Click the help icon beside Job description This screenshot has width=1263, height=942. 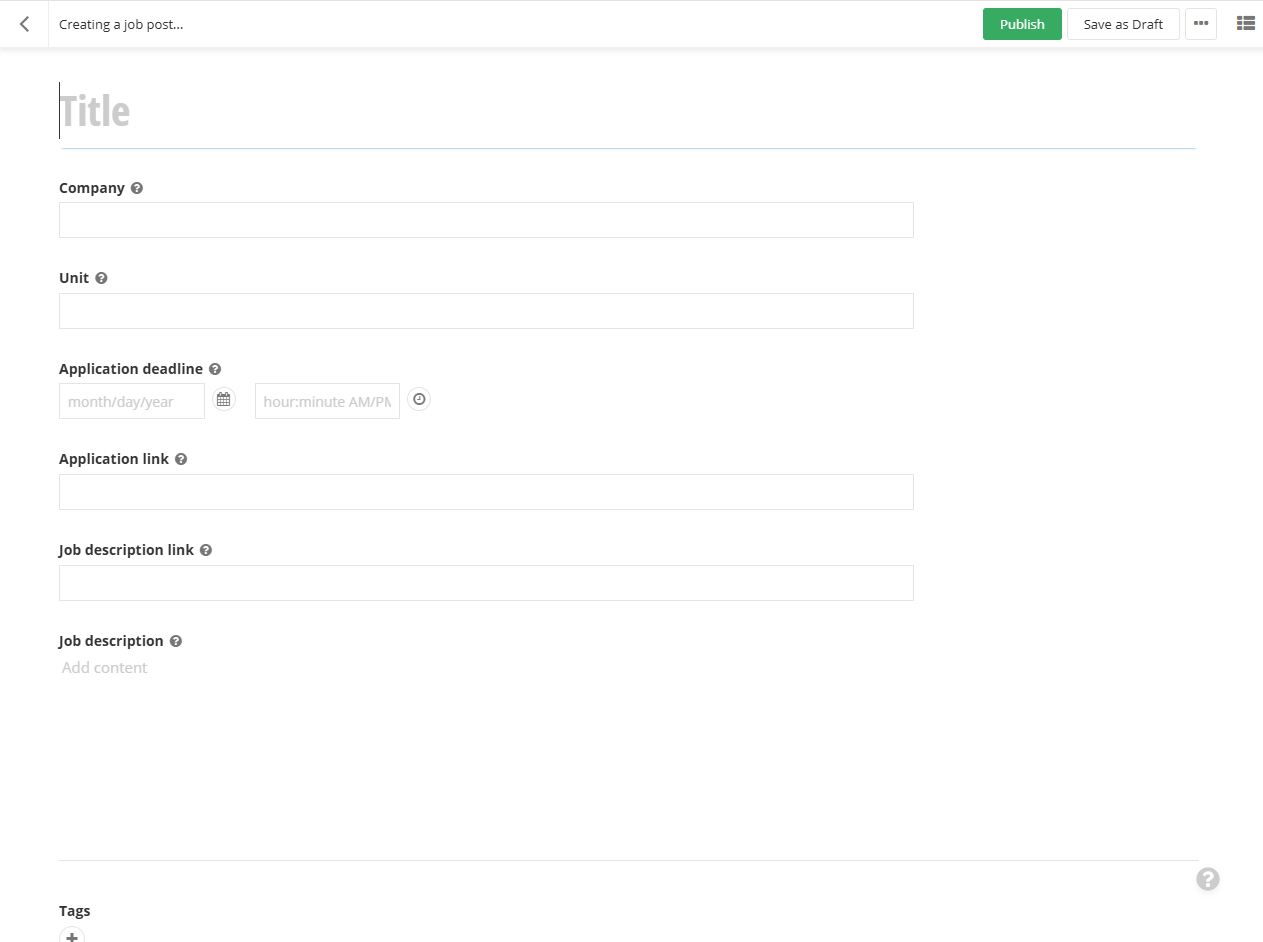coord(176,641)
